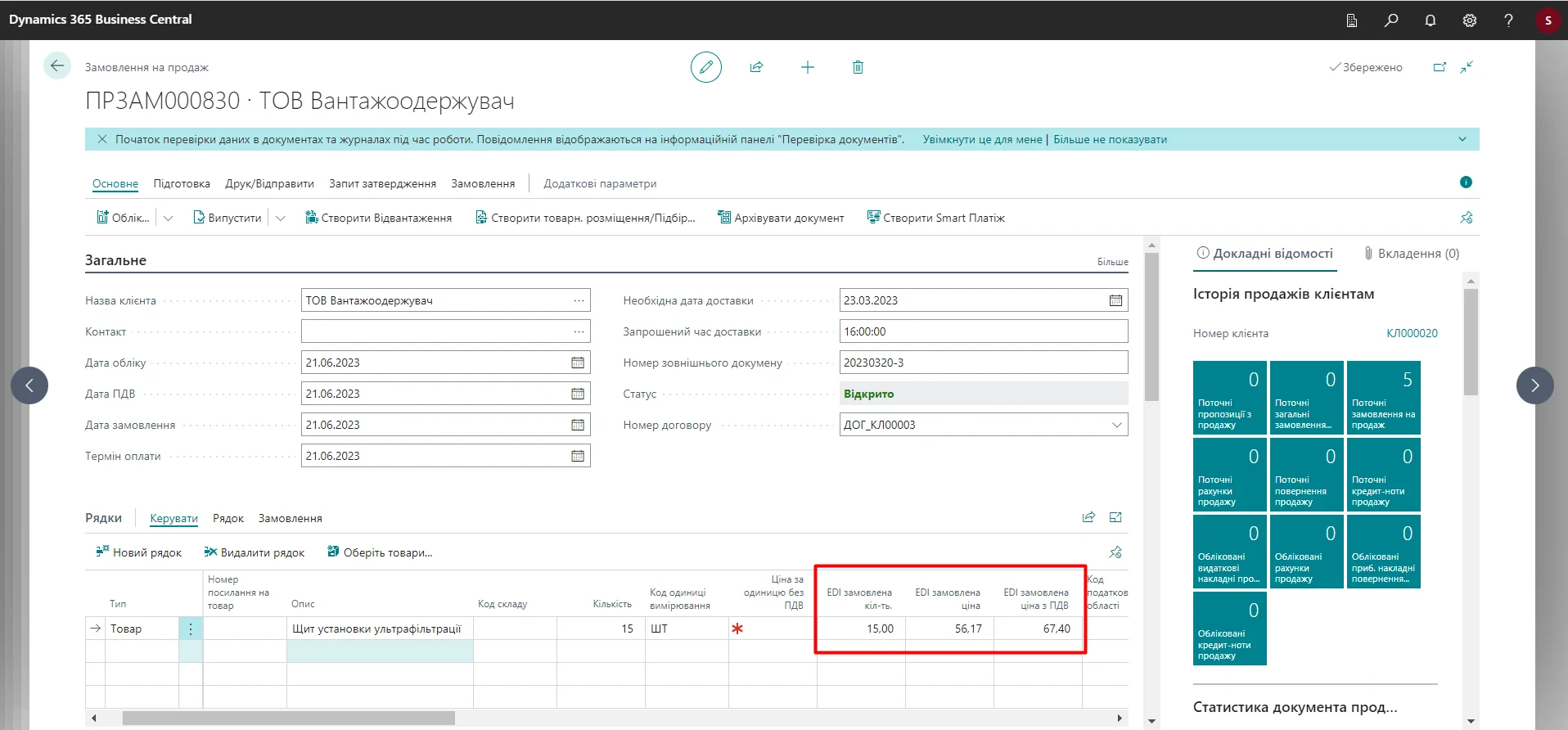
Task: Open the Вкладення (0) tab
Action: tap(1411, 254)
